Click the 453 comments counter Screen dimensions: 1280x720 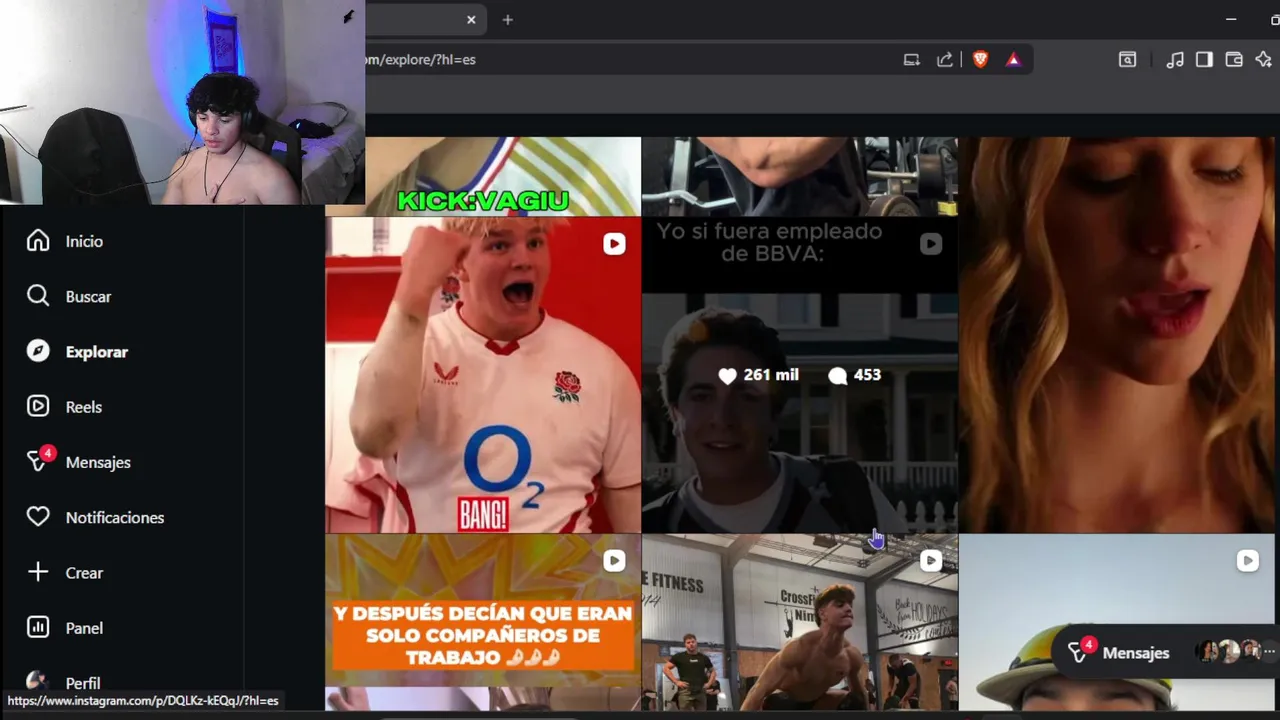[x=855, y=375]
